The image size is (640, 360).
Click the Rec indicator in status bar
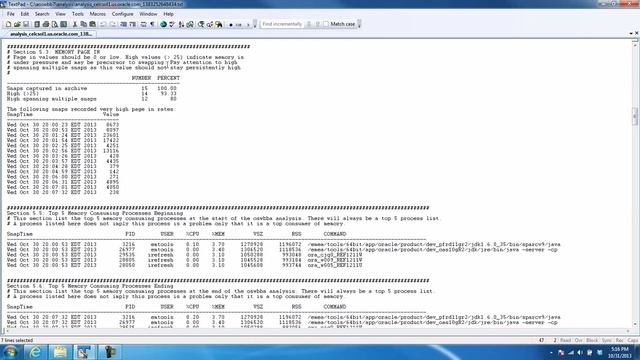tap(620, 340)
